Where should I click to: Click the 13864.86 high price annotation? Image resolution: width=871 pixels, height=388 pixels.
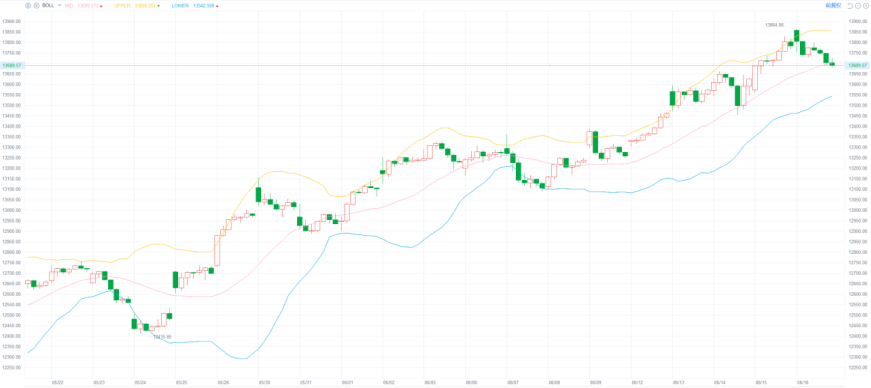pyautogui.click(x=774, y=25)
